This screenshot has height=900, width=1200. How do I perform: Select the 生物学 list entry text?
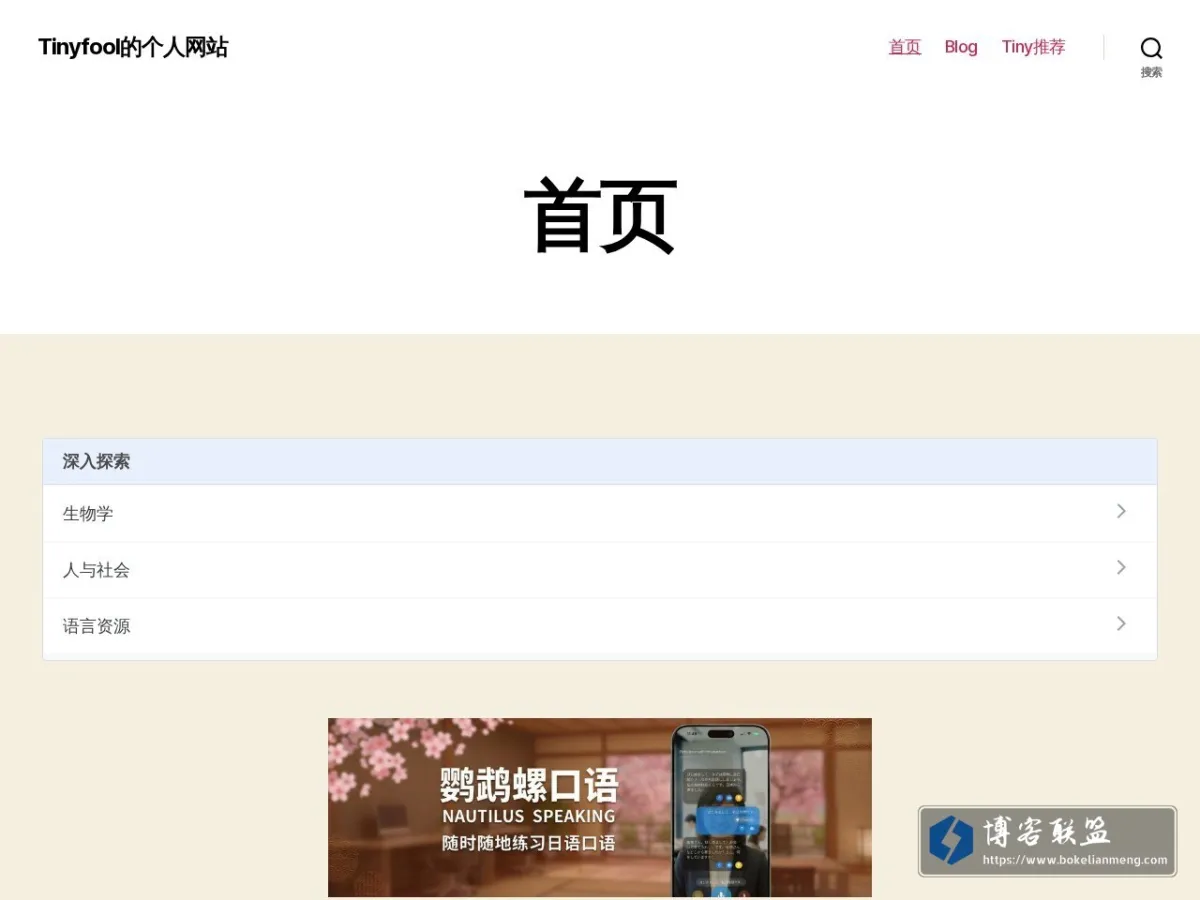(88, 514)
